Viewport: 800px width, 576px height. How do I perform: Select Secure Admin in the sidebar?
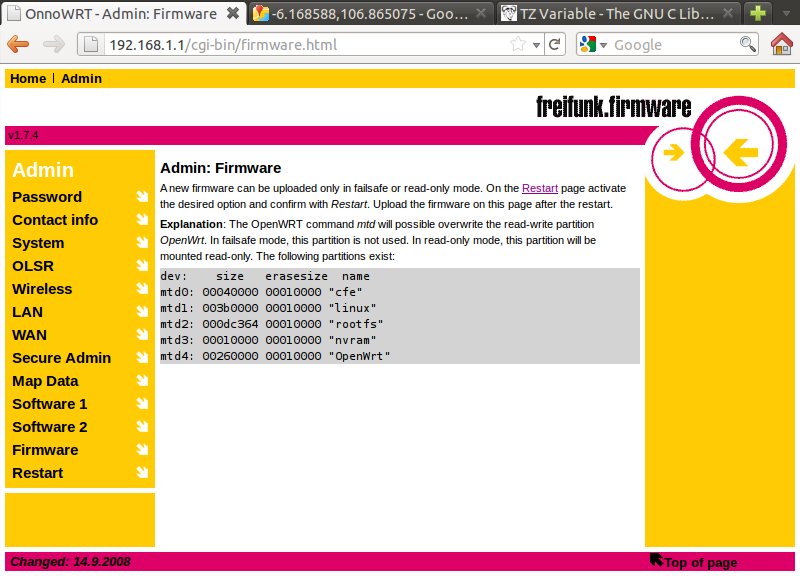[x=61, y=358]
